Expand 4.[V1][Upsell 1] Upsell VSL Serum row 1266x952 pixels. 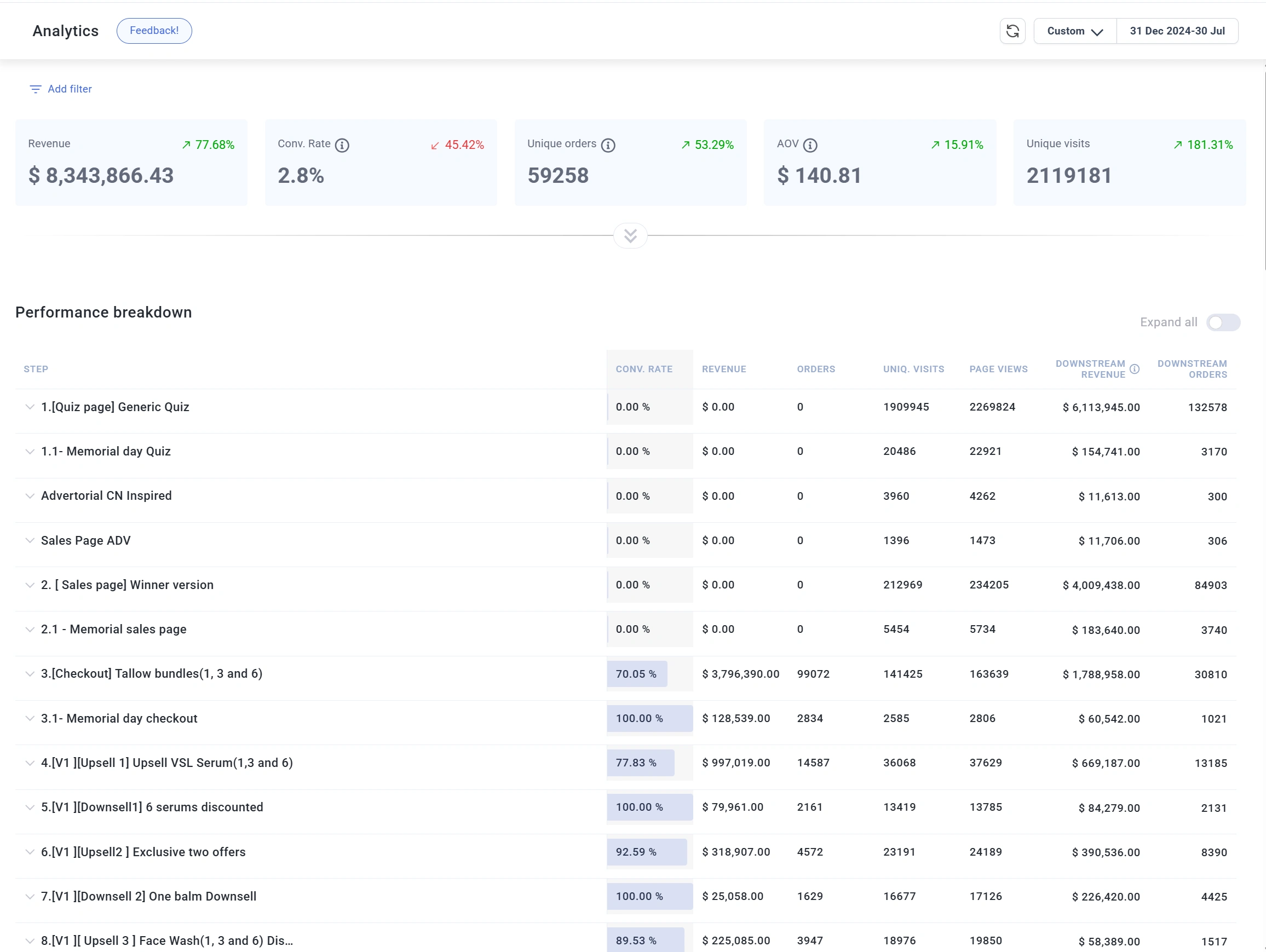pyautogui.click(x=30, y=763)
